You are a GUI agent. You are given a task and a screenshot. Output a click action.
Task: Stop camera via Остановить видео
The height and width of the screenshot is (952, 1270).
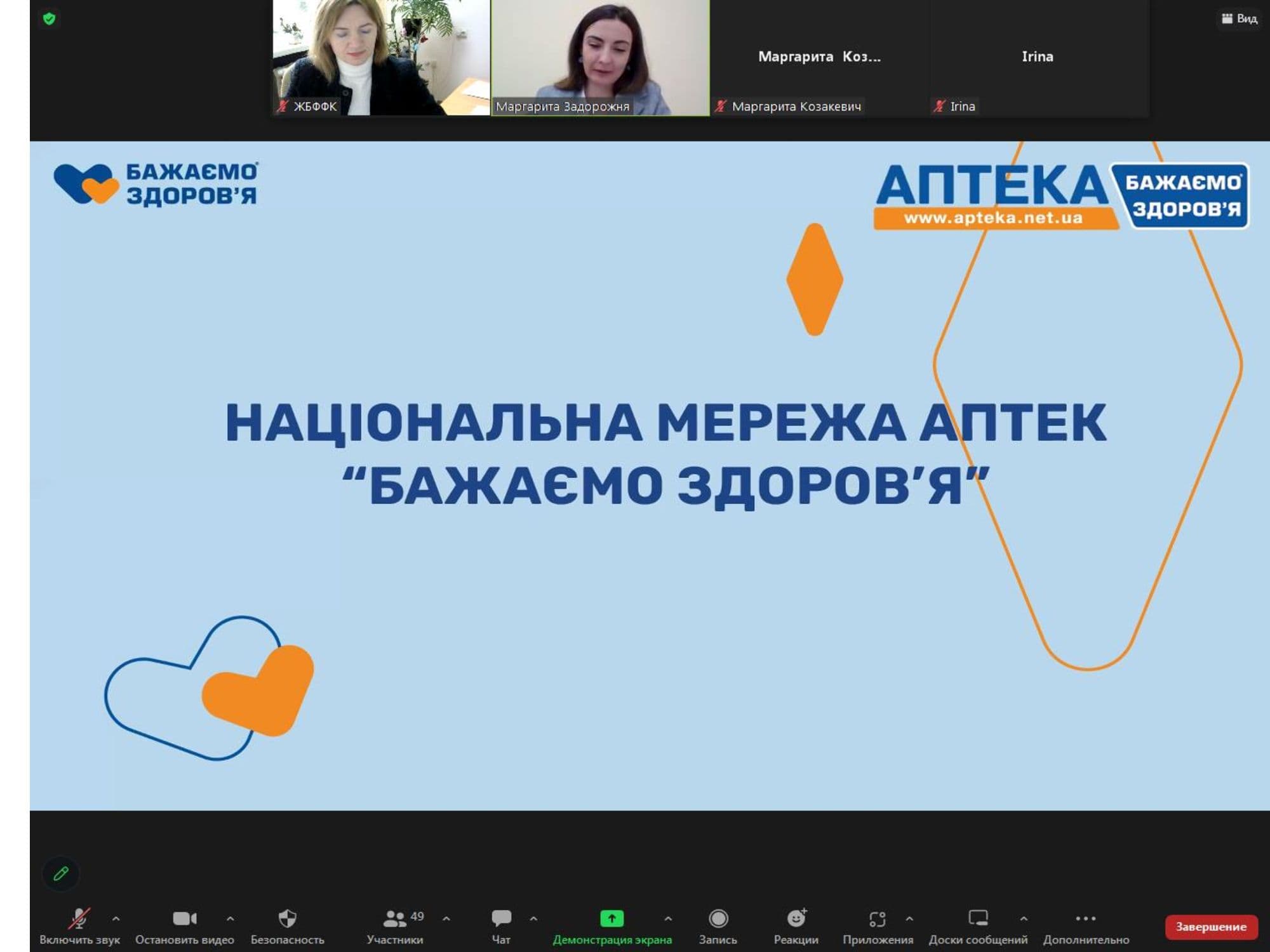point(185,927)
